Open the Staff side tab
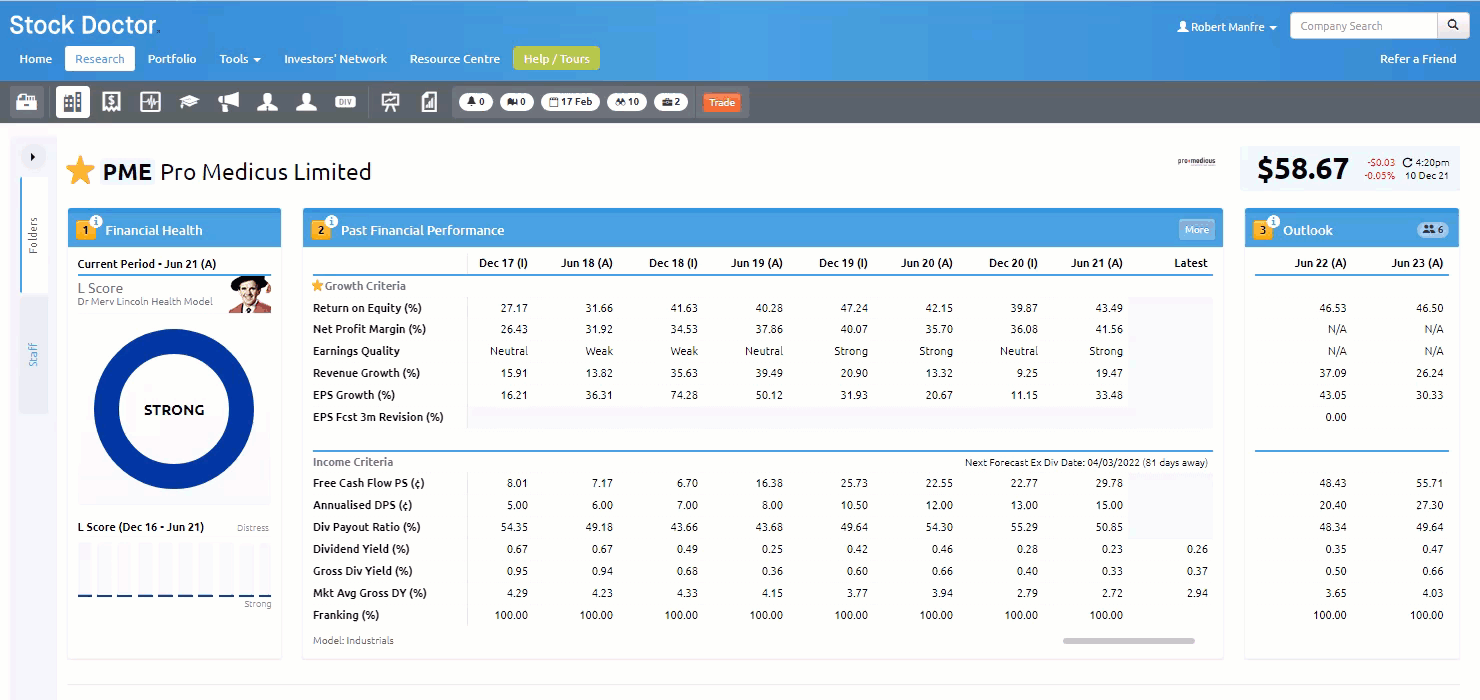The width and height of the screenshot is (1480, 700). 34,354
